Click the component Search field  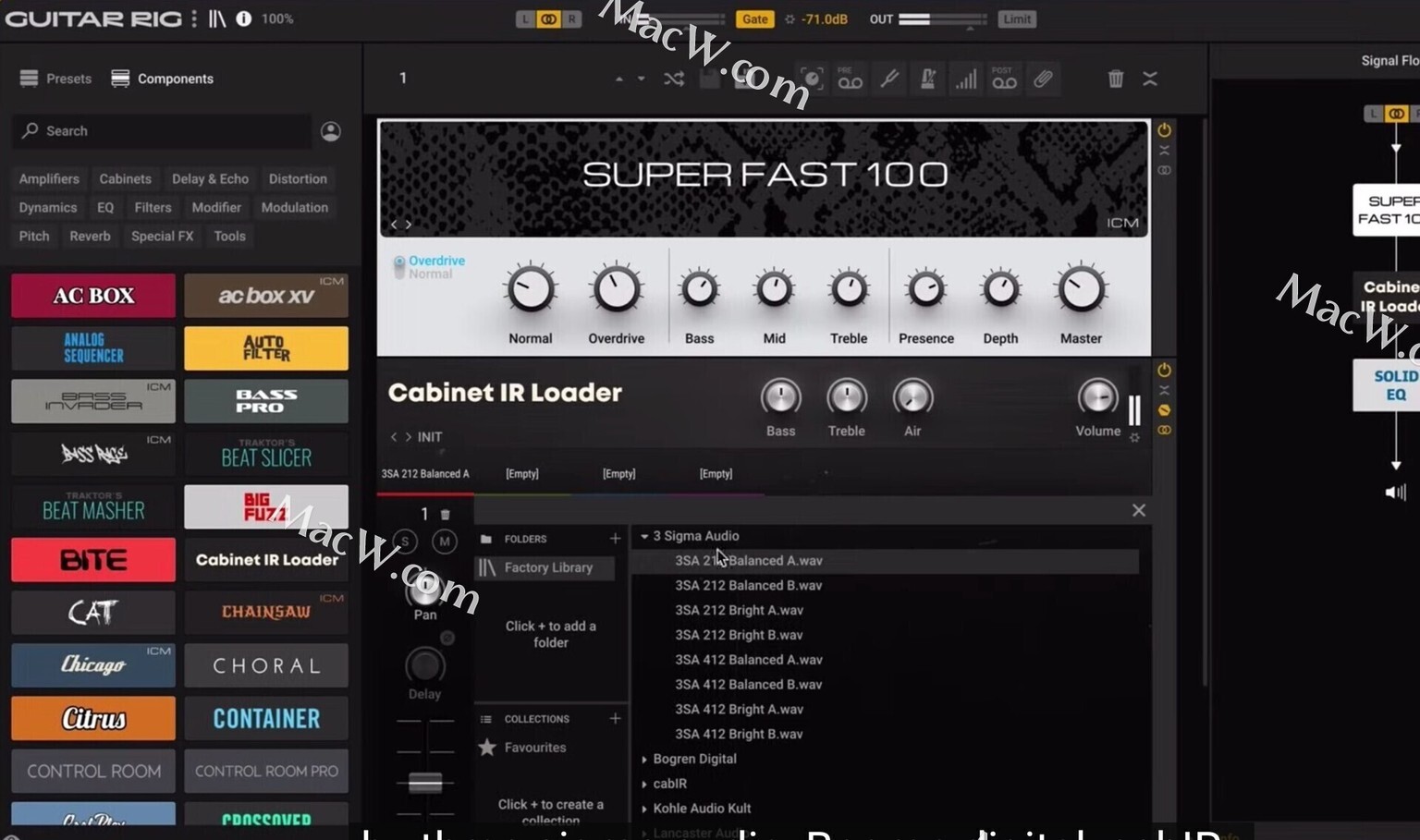(x=162, y=131)
